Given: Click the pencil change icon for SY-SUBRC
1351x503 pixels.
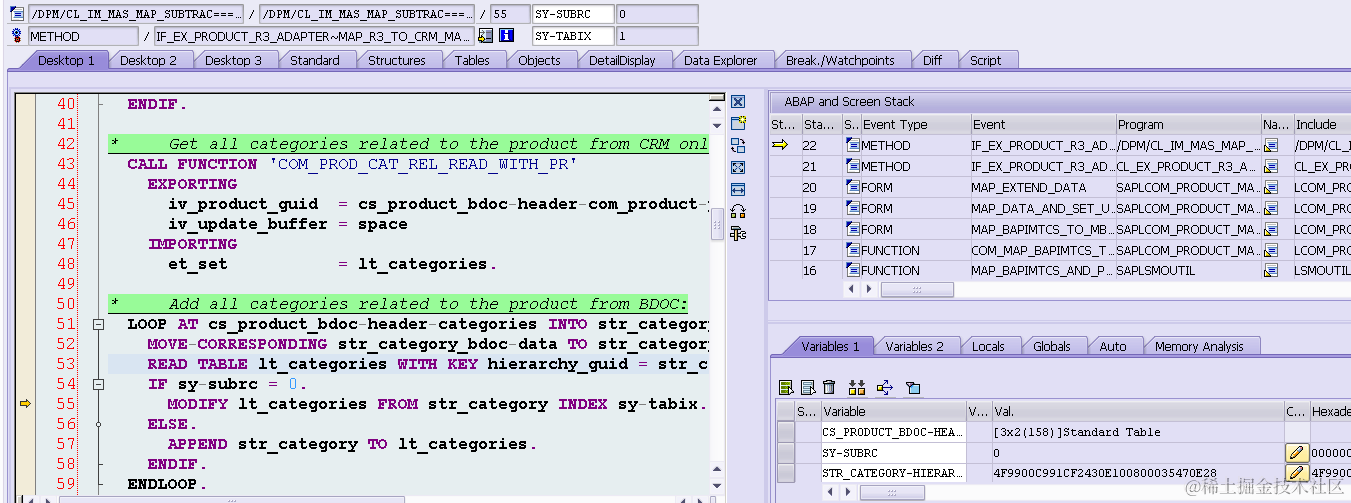Looking at the screenshot, I should 1296,453.
